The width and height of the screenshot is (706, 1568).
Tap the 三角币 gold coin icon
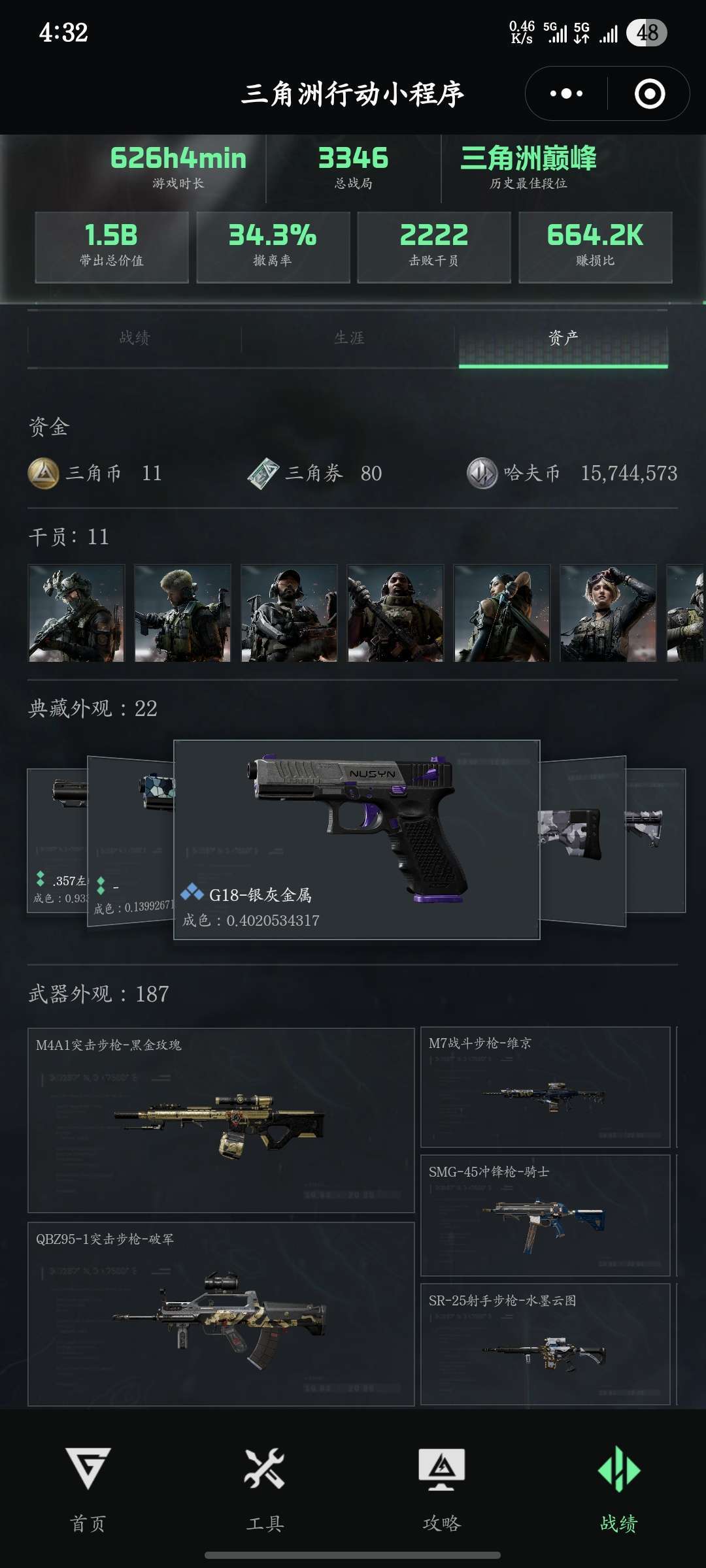[44, 473]
